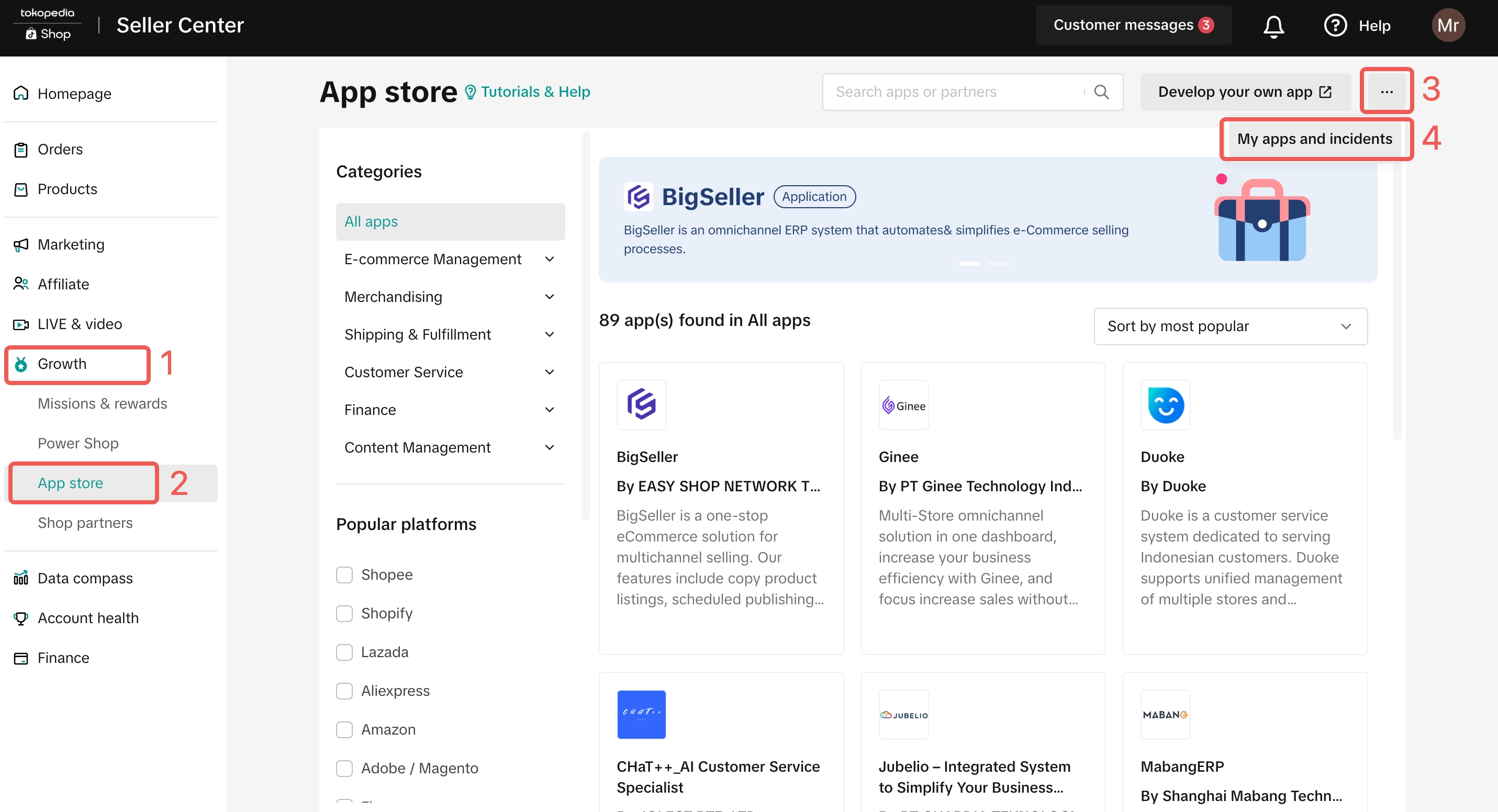Click Develop your own app button

click(x=1245, y=92)
